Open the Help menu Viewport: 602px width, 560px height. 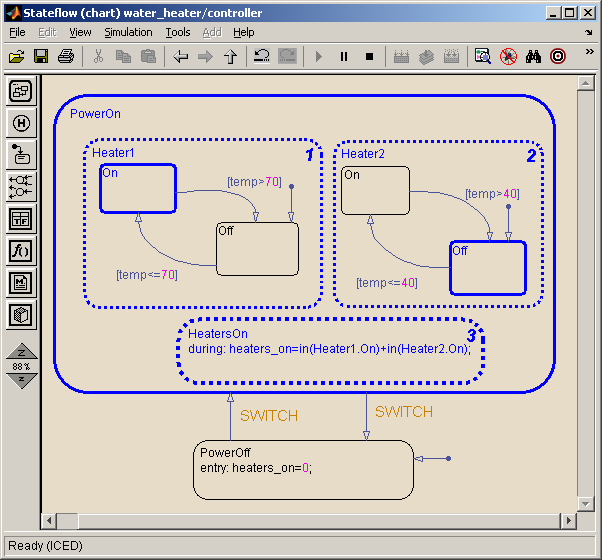(x=243, y=33)
